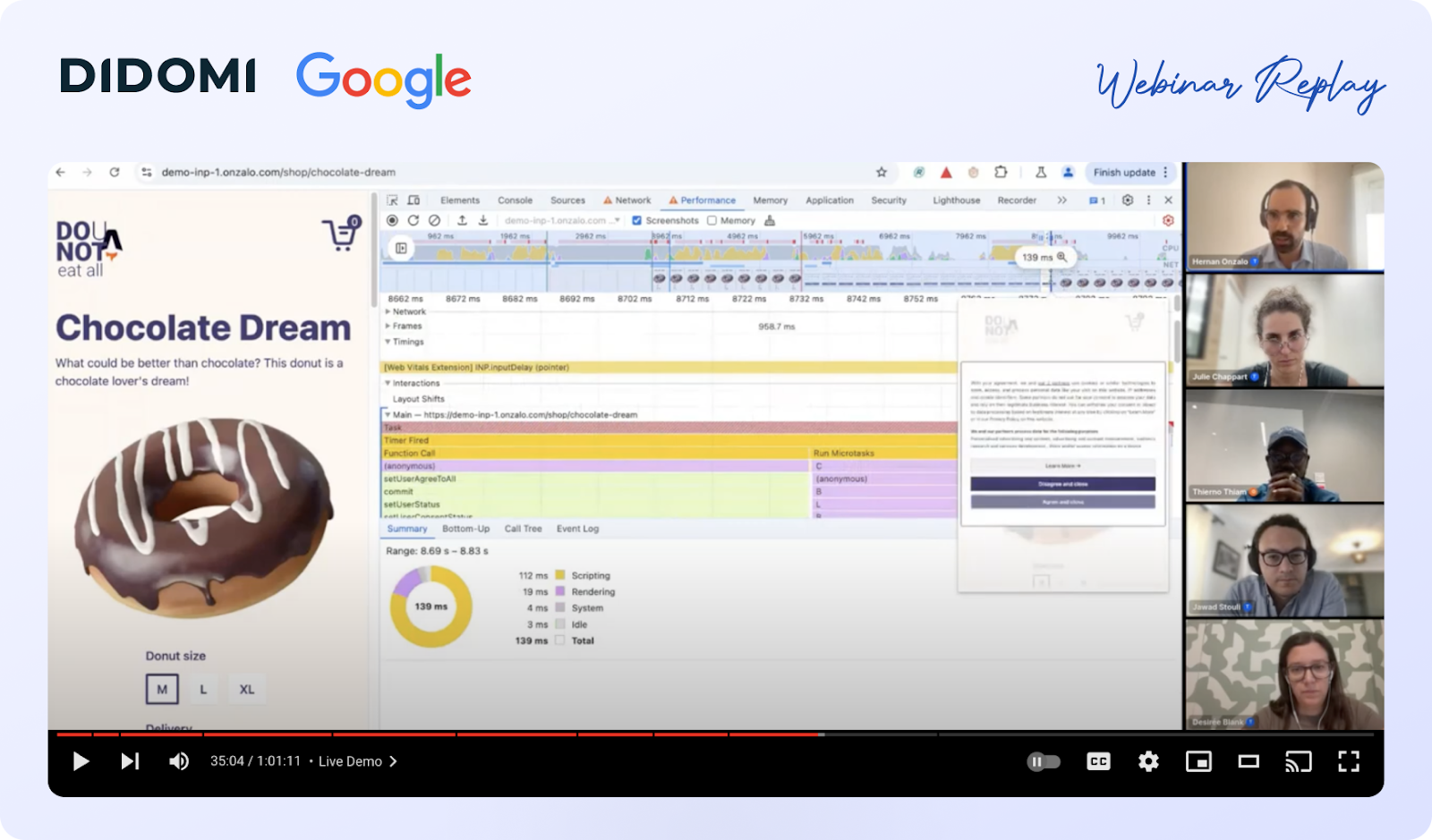
Task: Open DevTools settings gear
Action: [1128, 200]
